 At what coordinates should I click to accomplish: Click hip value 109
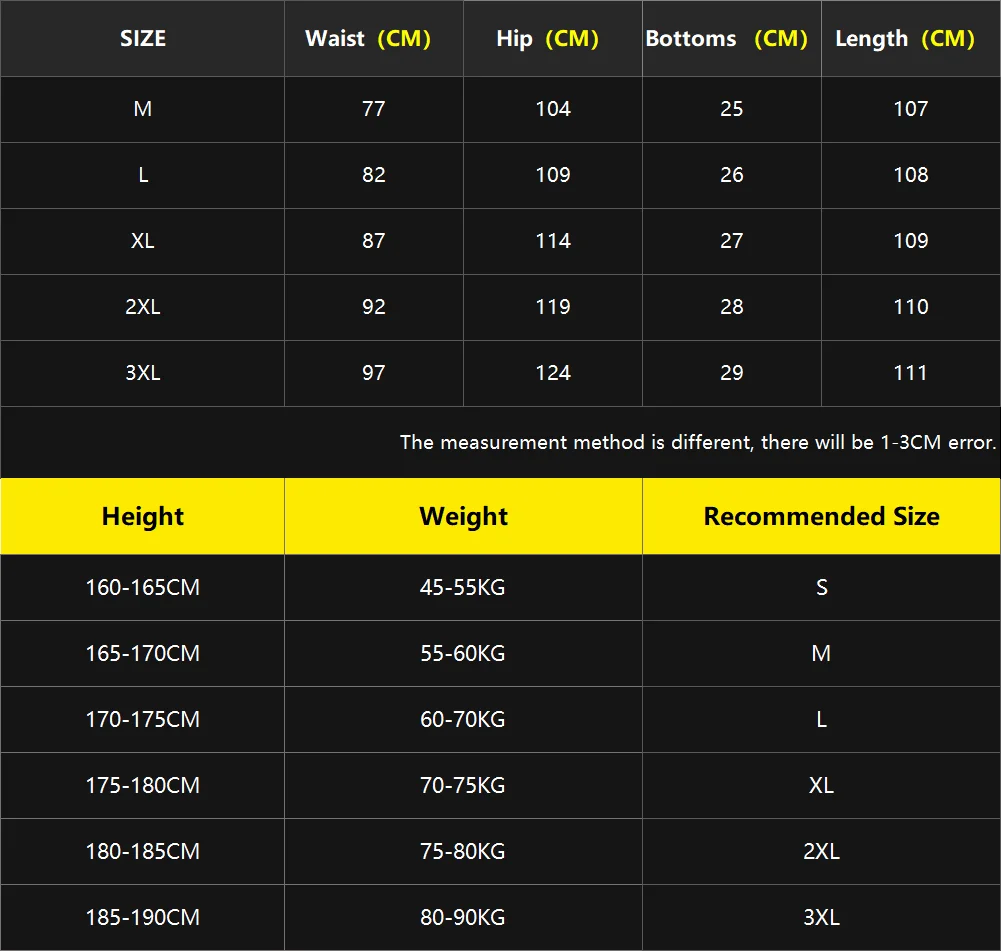(x=553, y=175)
